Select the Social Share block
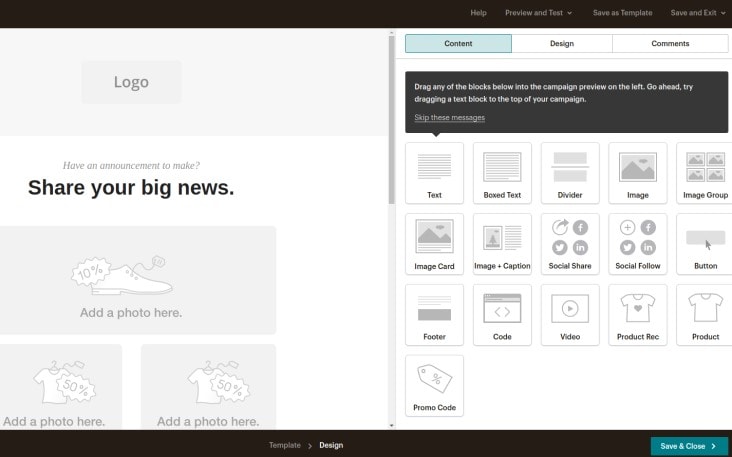The height and width of the screenshot is (457, 732). click(x=570, y=243)
